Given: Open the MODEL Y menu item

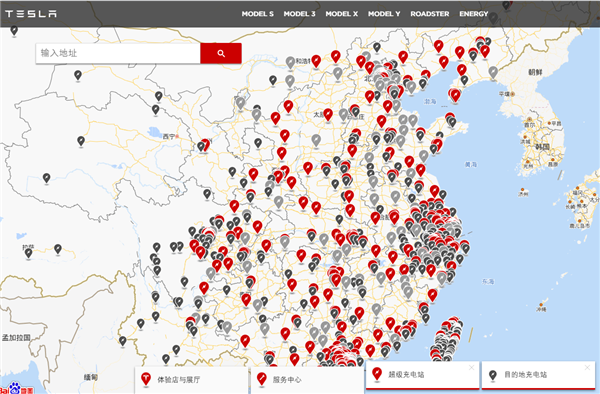Looking at the screenshot, I should click(384, 14).
